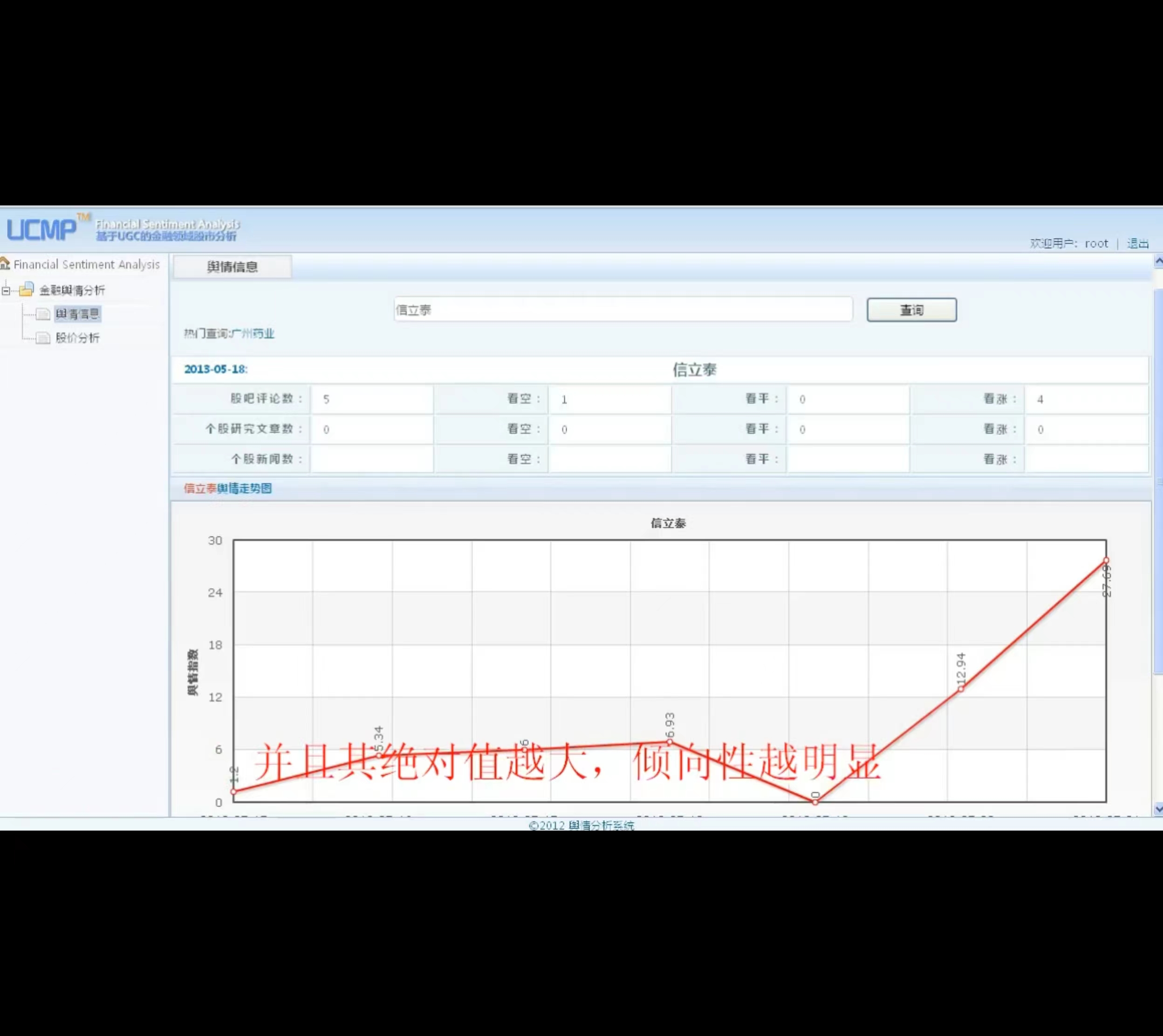This screenshot has height=1036, width=1163.
Task: Click the 5.34 data point on chart
Action: tap(378, 756)
